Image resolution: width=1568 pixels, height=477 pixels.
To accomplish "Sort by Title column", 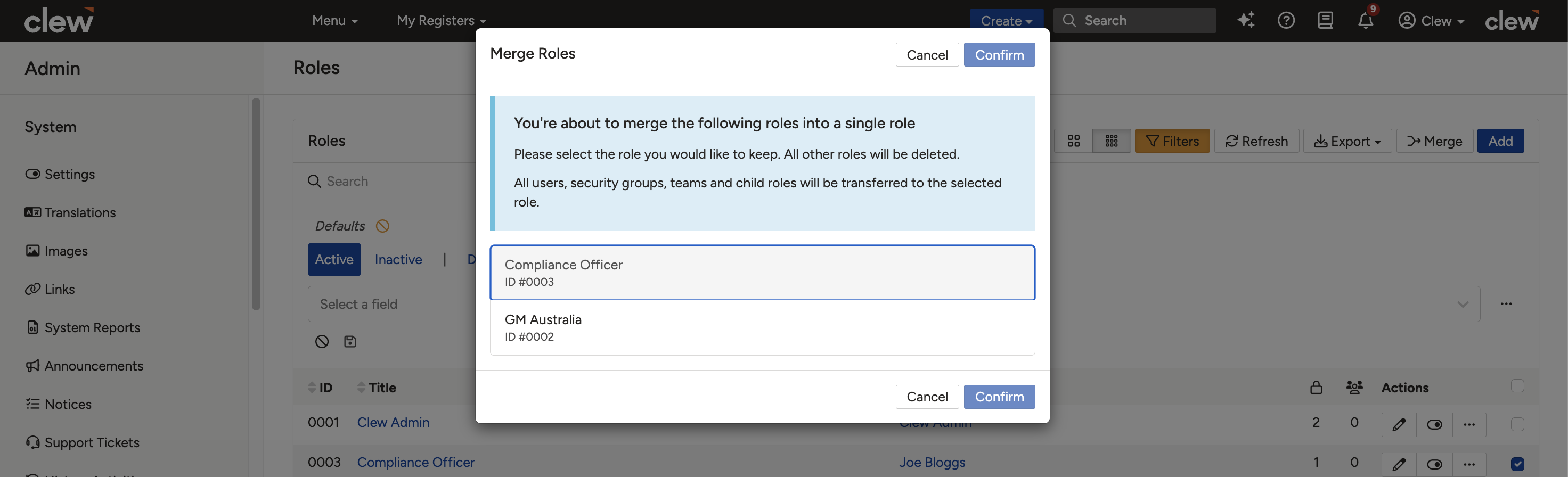I will [x=376, y=388].
